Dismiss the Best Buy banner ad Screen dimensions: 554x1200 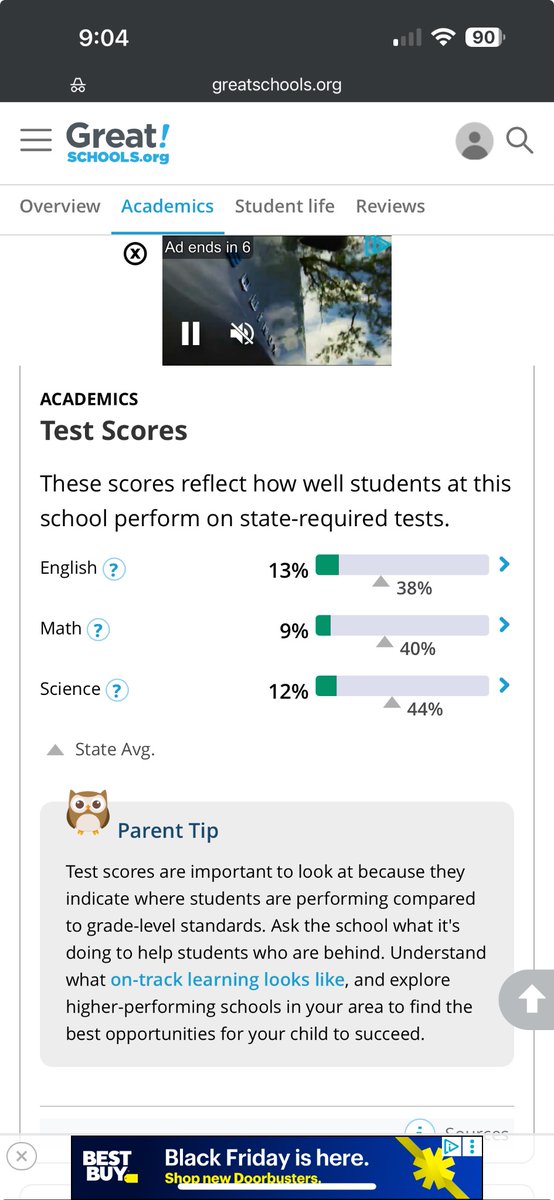point(22,1156)
